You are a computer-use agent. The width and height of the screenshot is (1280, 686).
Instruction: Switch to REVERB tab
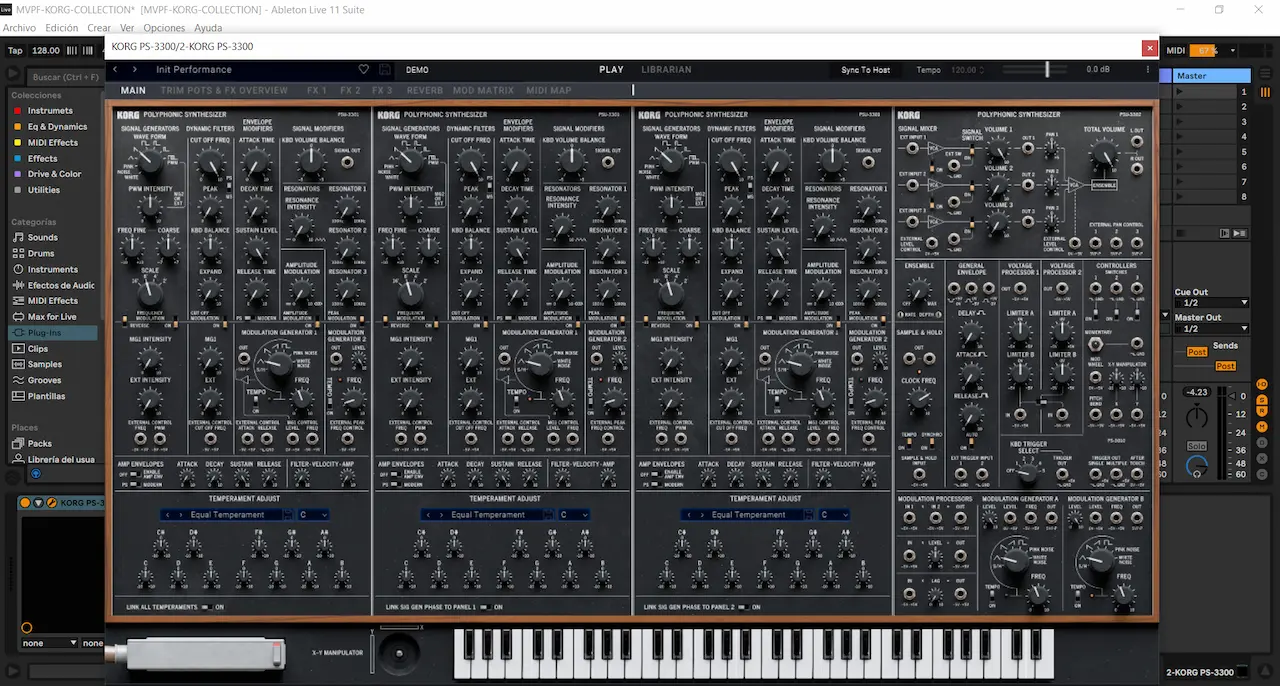point(425,90)
